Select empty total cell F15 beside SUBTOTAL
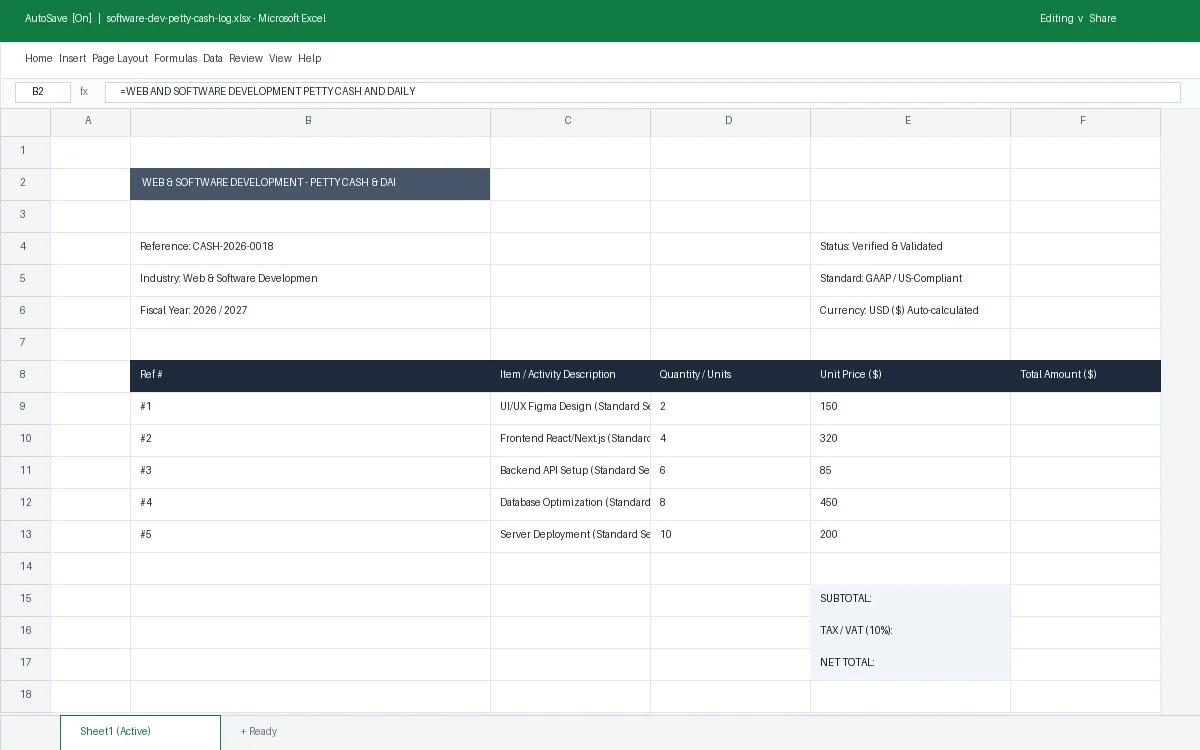 tap(1085, 599)
